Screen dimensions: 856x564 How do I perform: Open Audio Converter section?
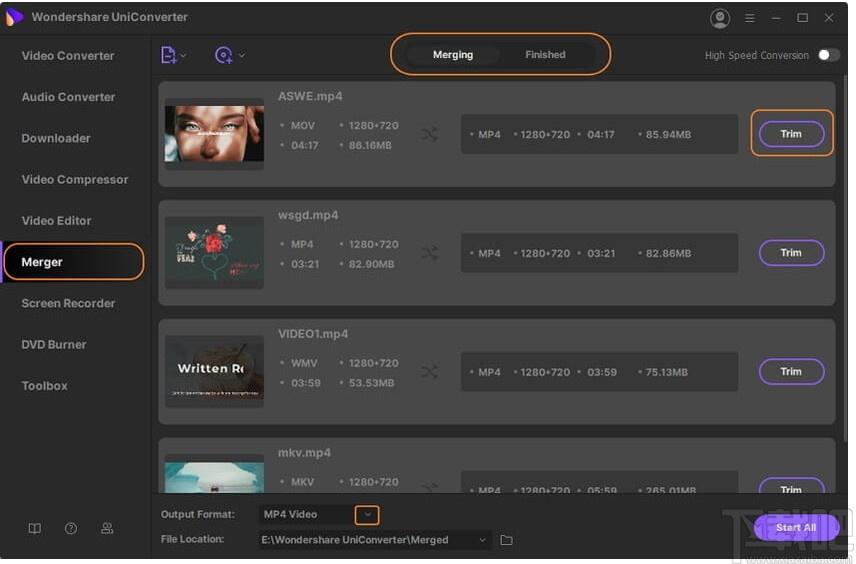pyautogui.click(x=68, y=97)
